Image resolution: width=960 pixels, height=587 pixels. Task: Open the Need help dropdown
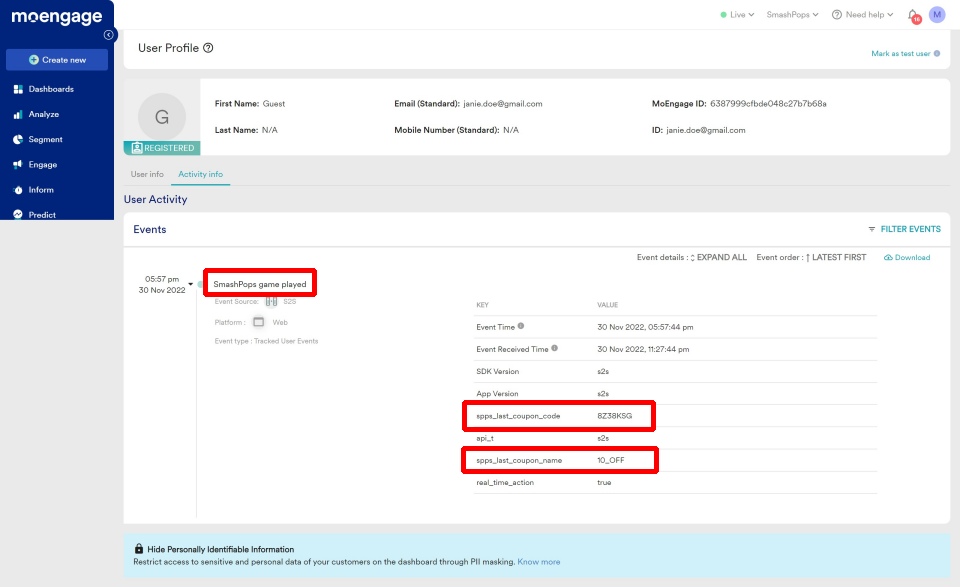pyautogui.click(x=862, y=15)
